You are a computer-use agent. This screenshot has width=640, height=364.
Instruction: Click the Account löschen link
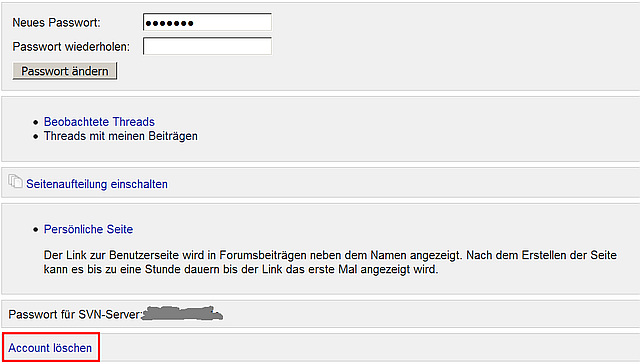(50, 348)
